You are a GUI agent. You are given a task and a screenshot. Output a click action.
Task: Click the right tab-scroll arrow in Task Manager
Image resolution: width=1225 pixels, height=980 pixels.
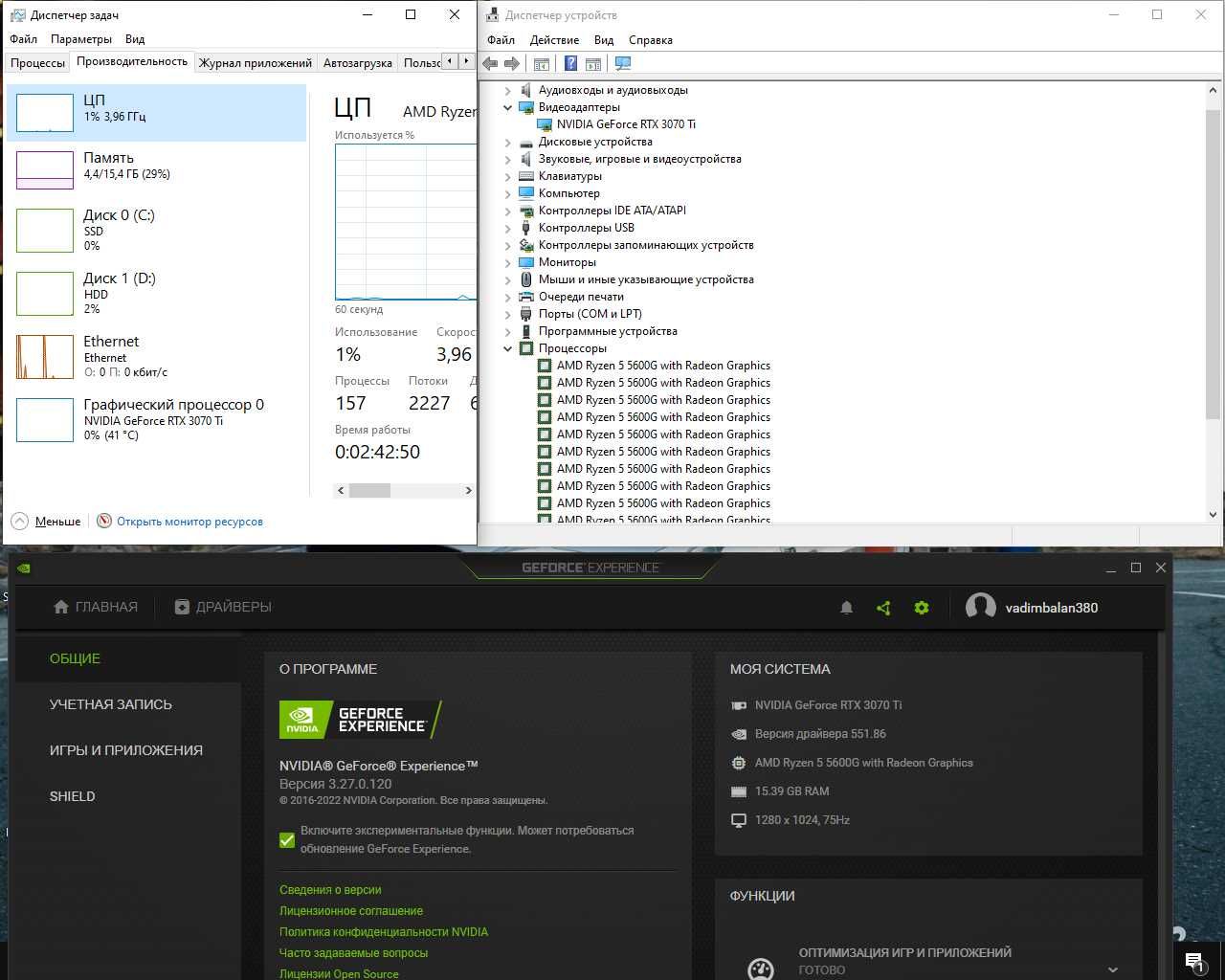(466, 61)
